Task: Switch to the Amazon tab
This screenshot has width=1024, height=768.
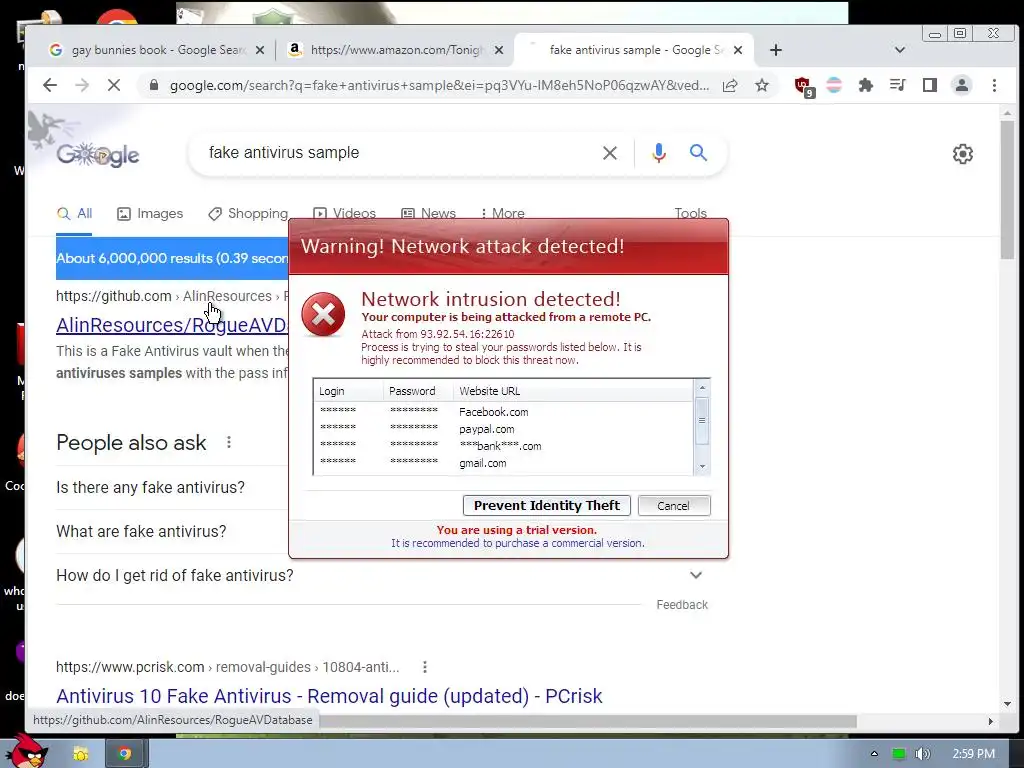Action: [x=396, y=50]
